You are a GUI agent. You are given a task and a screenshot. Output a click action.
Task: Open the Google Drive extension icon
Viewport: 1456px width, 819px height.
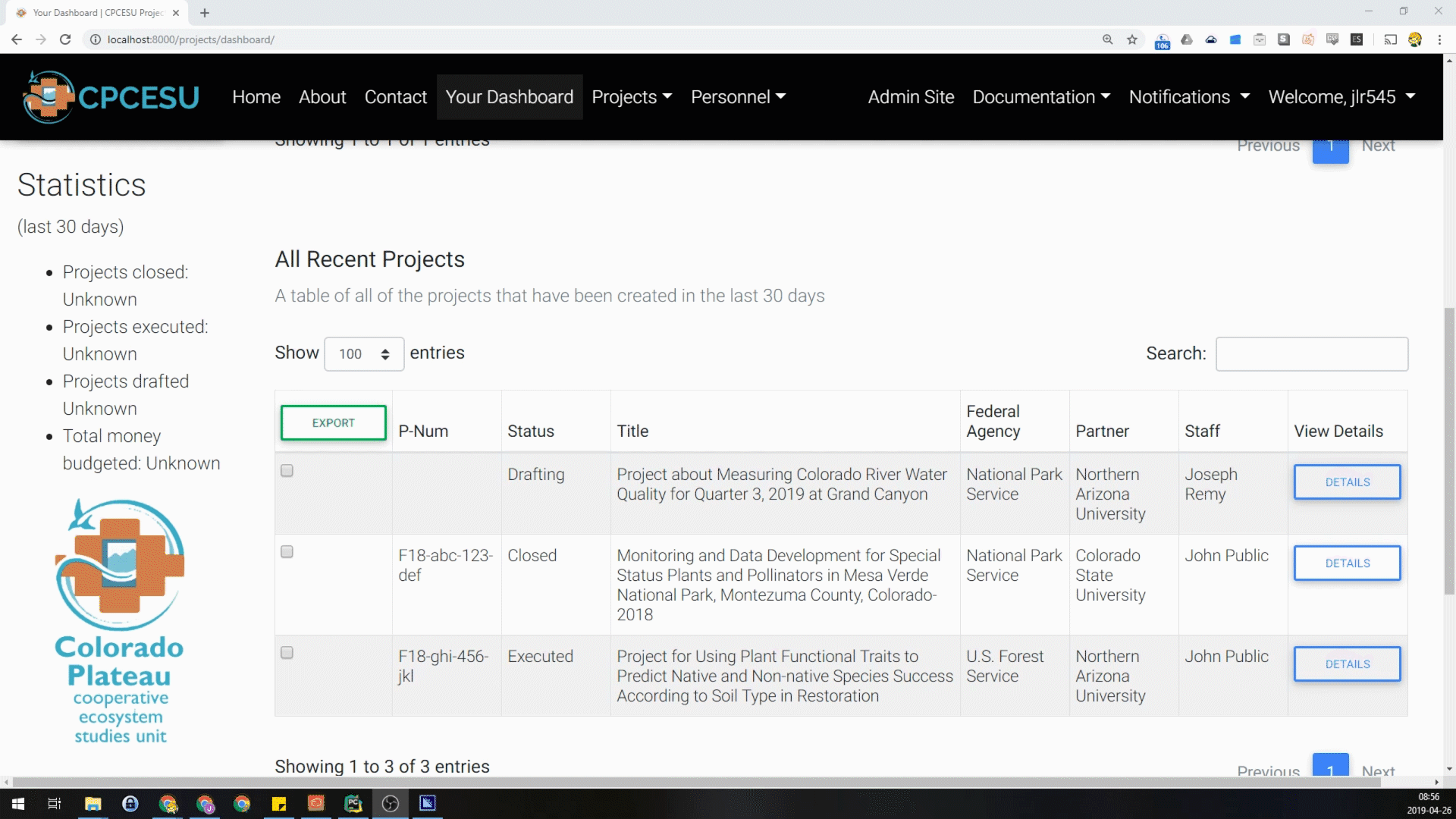(1187, 39)
